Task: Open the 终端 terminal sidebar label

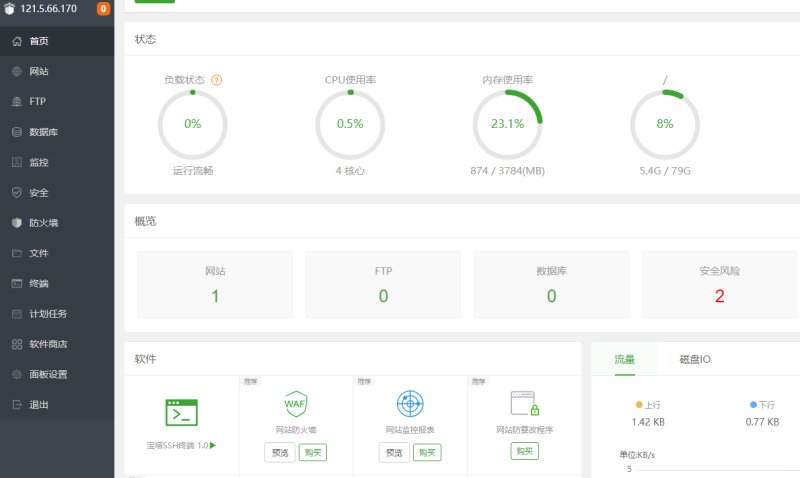Action: 39,284
